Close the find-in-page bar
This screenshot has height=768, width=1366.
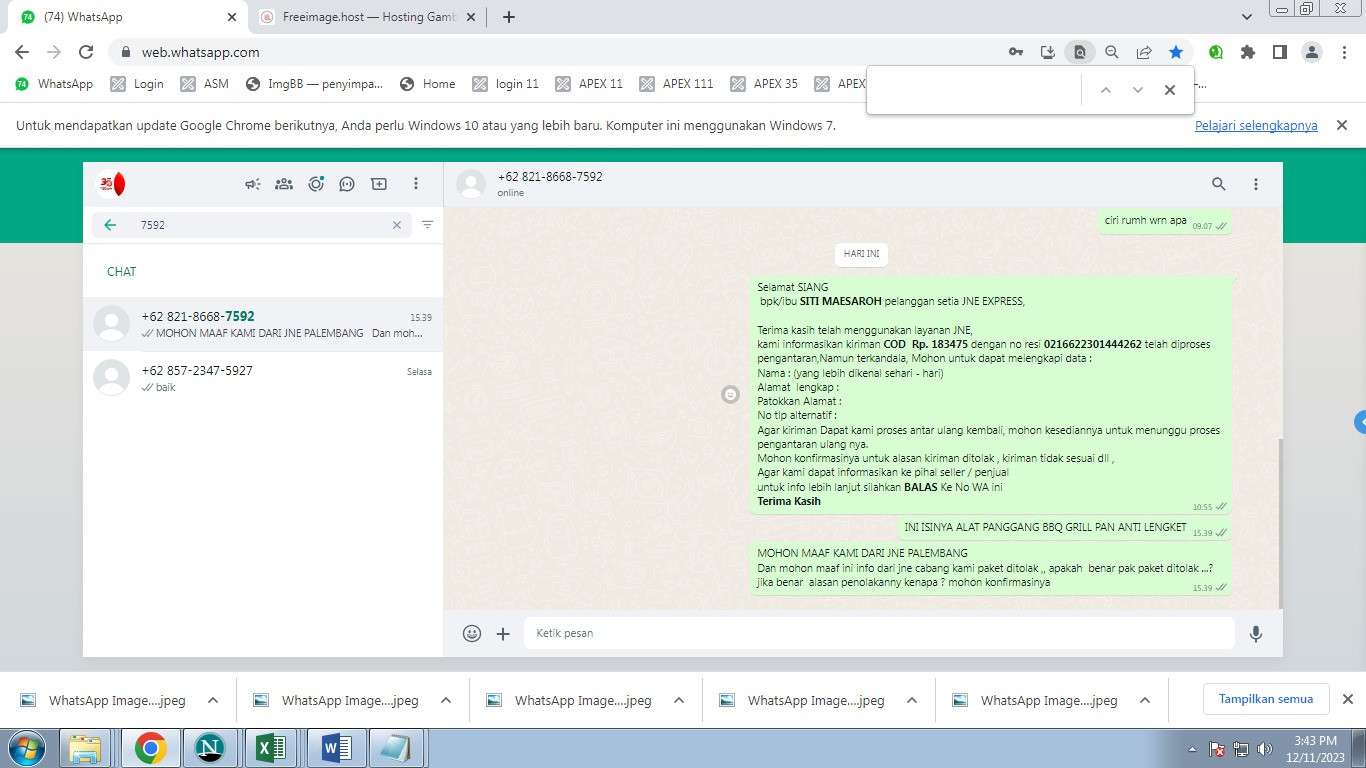1170,90
